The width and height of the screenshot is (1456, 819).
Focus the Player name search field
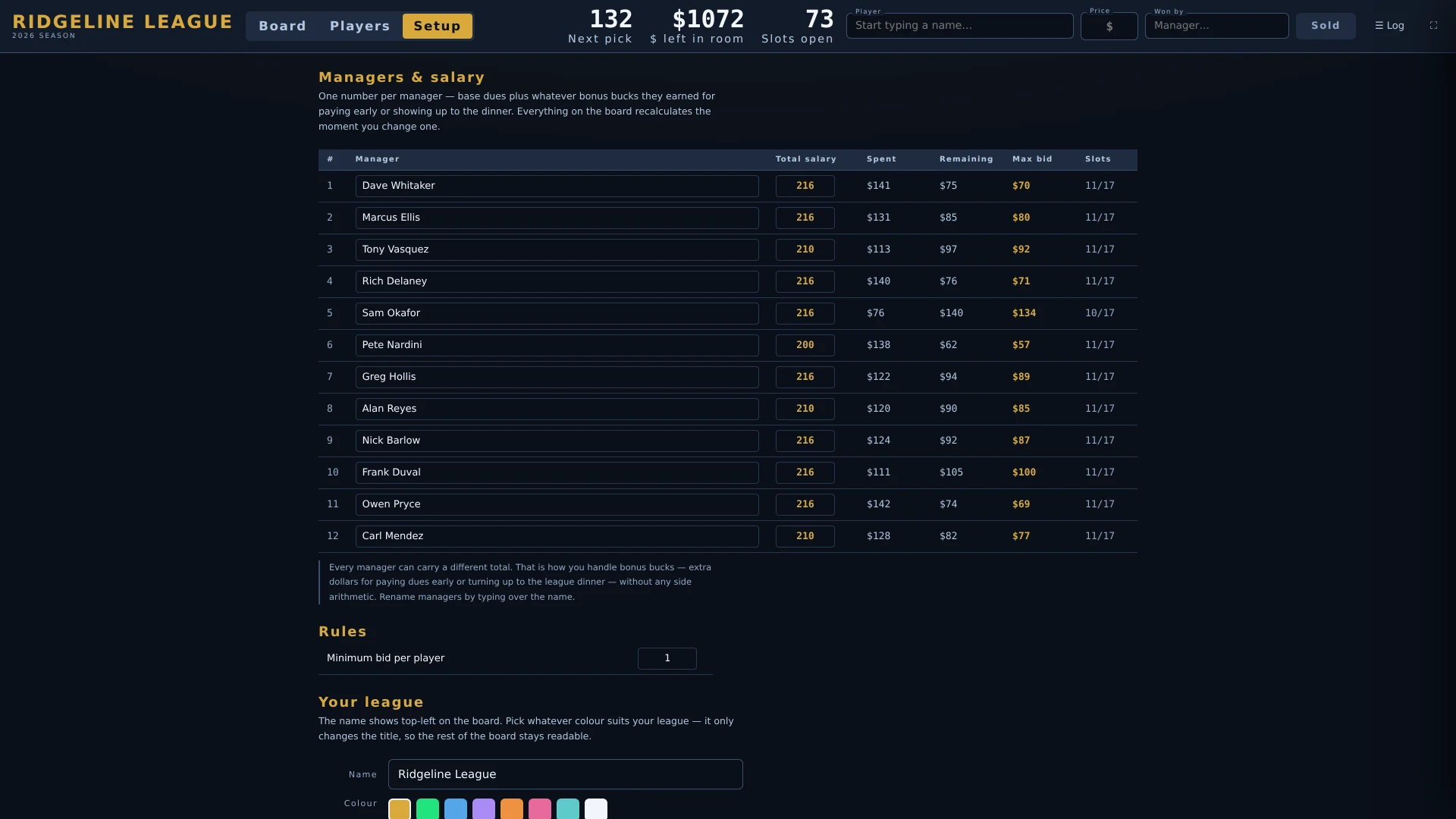coord(959,26)
